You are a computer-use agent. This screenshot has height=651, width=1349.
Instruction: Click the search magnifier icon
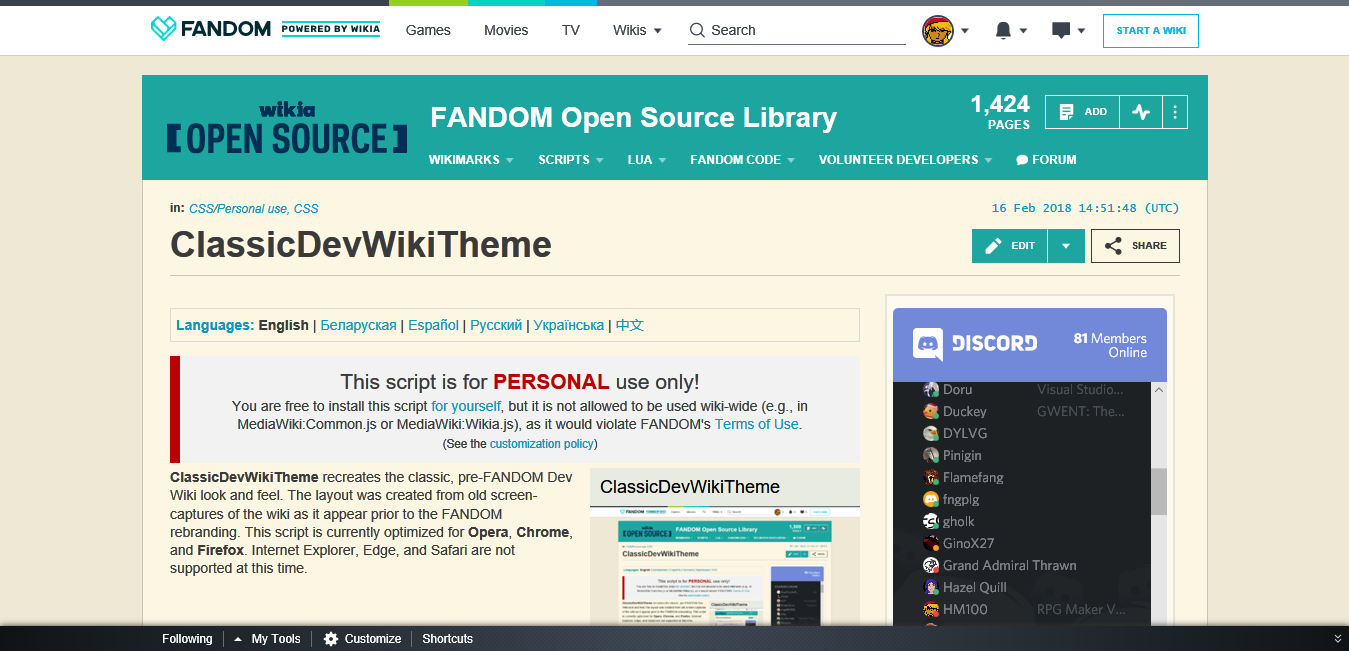point(696,30)
